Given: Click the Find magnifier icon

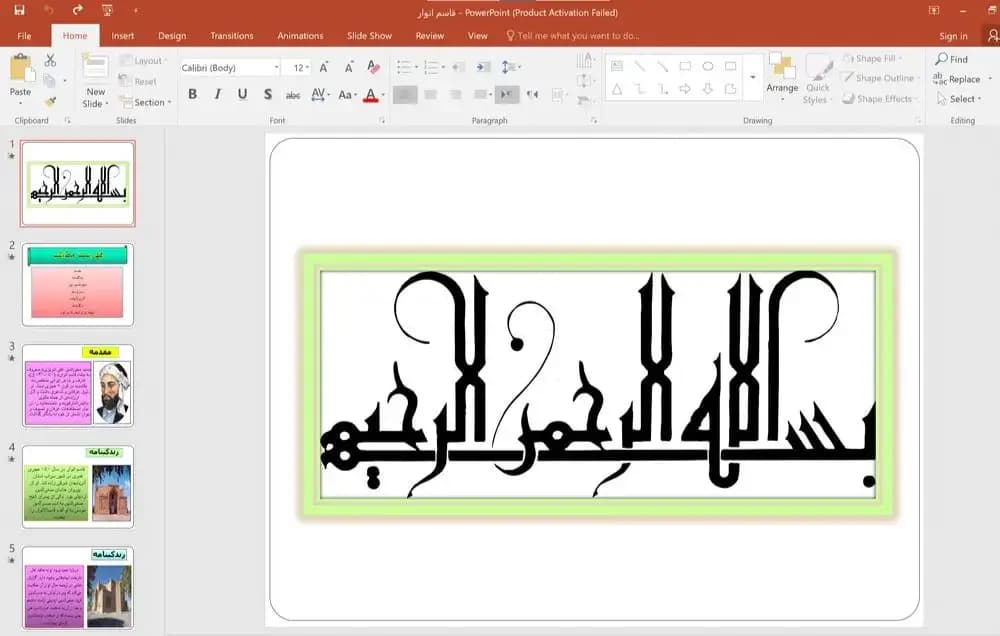Looking at the screenshot, I should pyautogui.click(x=941, y=59).
